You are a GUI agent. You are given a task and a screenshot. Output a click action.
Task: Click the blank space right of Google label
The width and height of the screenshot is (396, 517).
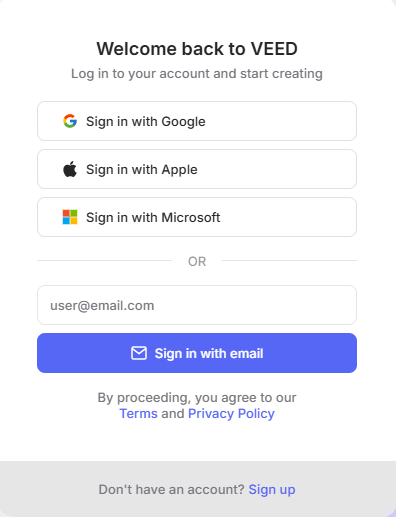(x=280, y=121)
